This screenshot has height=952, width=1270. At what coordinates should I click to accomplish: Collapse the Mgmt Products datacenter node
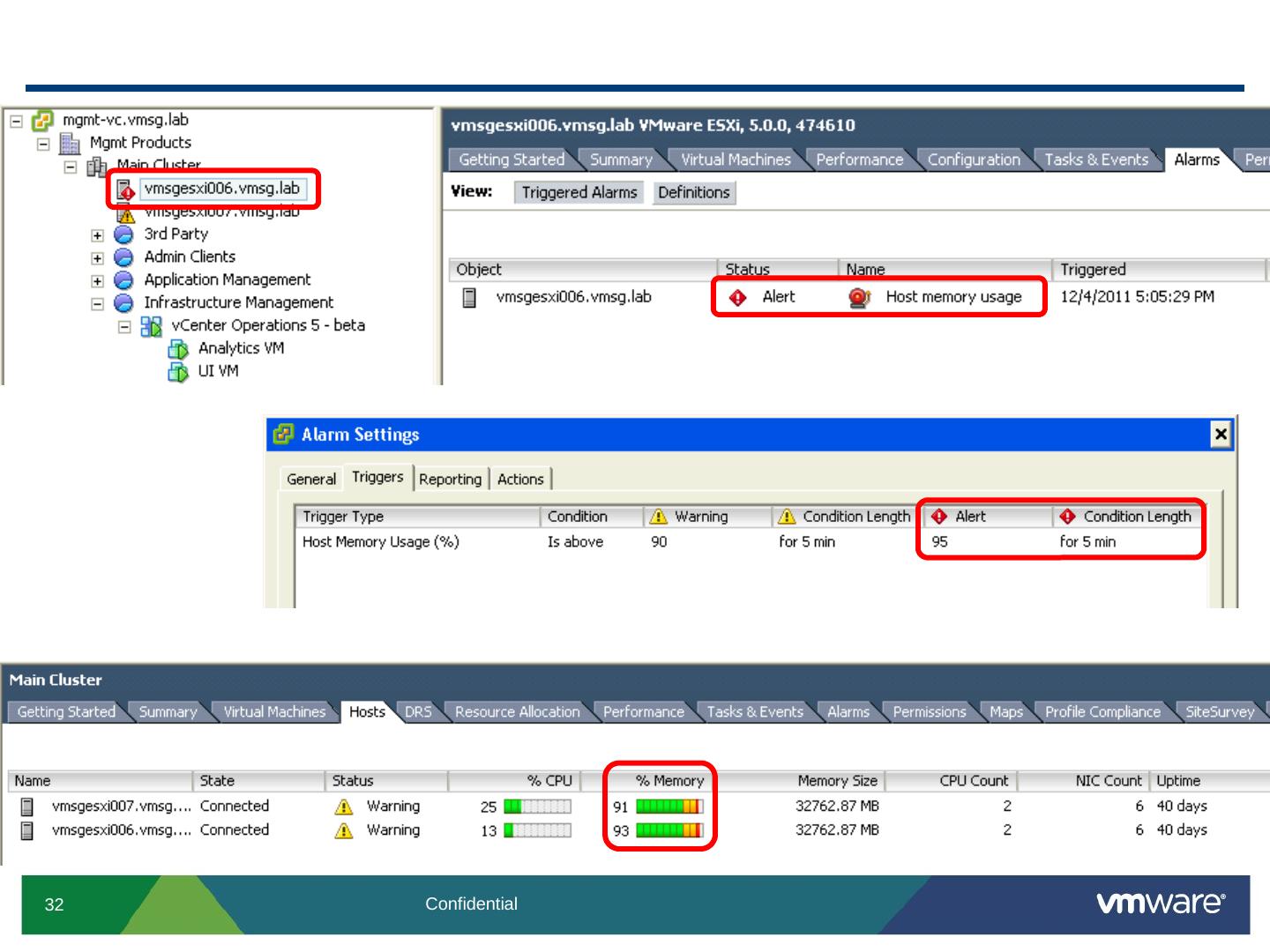point(43,144)
